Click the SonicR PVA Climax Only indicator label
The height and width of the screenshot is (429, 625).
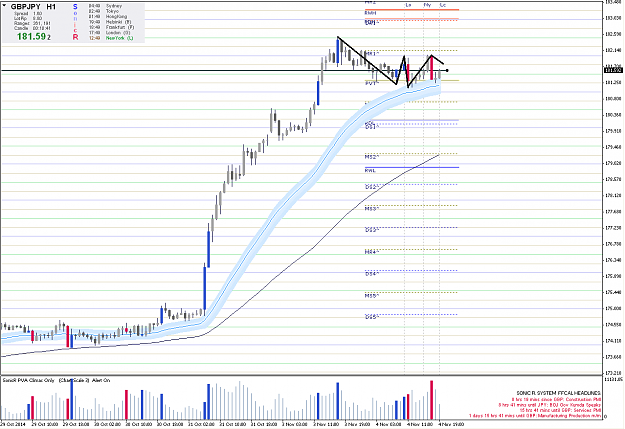tap(28, 380)
